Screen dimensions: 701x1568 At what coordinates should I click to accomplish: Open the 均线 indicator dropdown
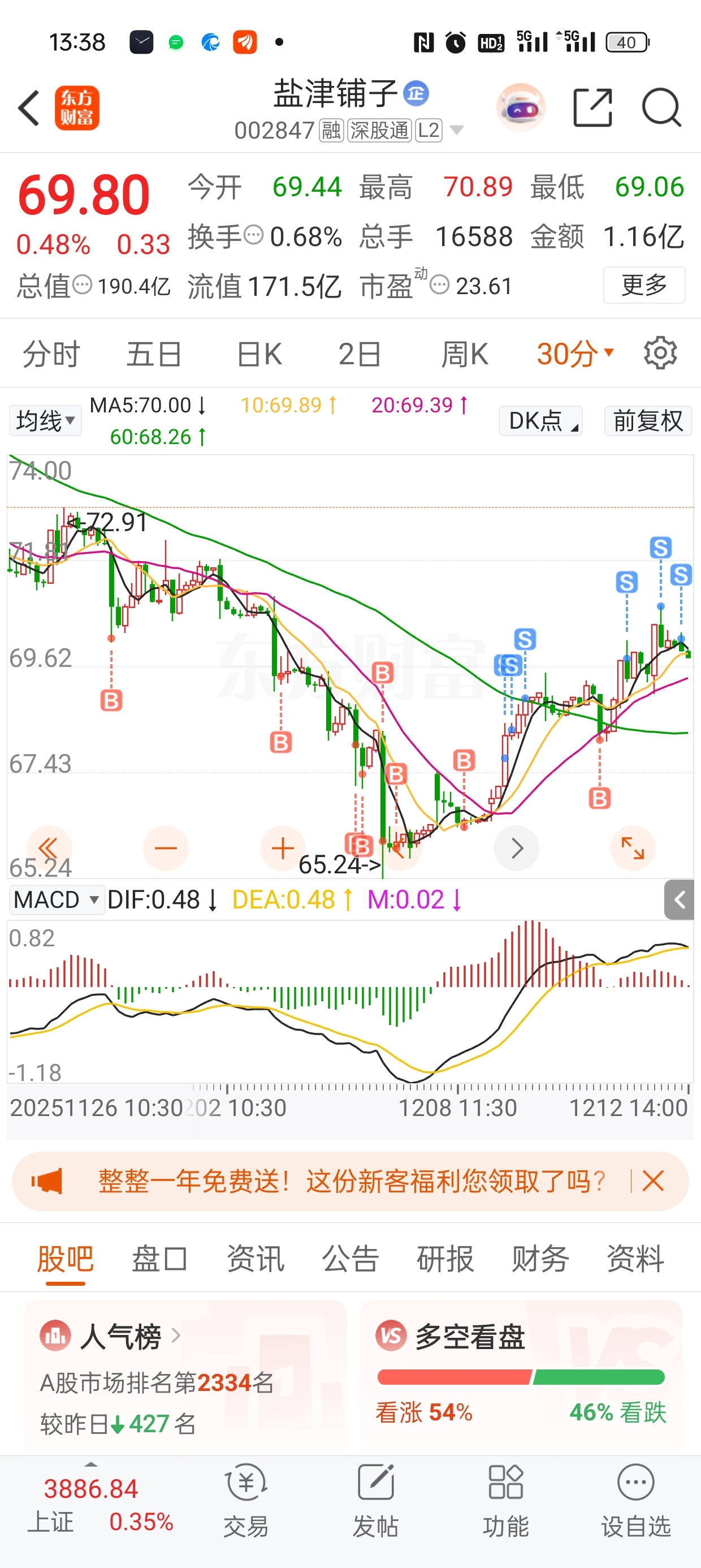click(45, 421)
